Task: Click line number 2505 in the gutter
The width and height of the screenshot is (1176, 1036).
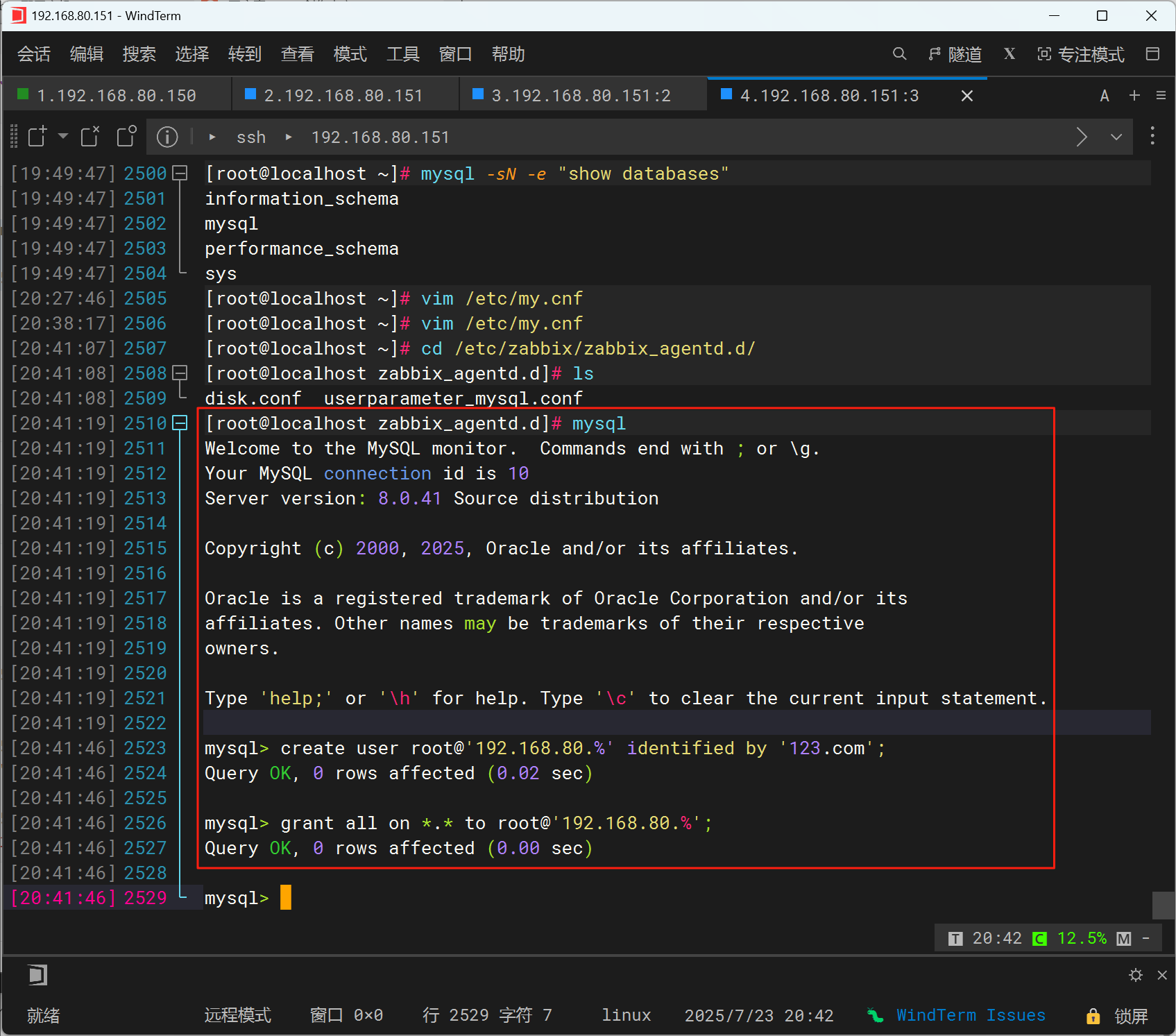Action: (145, 298)
